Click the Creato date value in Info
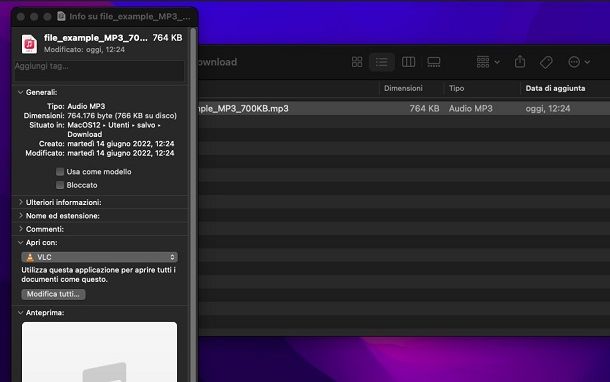 [x=121, y=144]
